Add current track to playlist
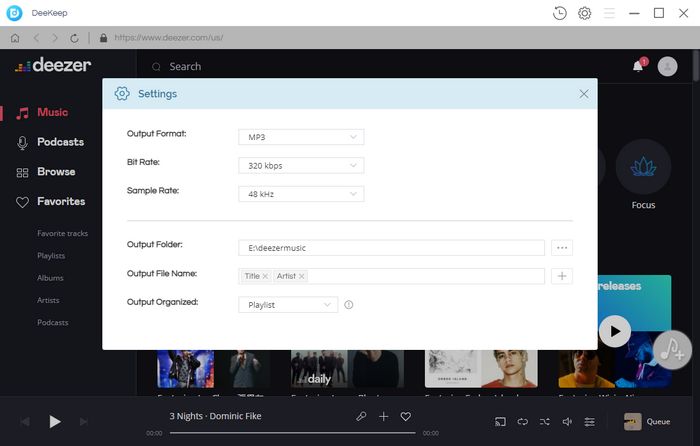 click(383, 417)
